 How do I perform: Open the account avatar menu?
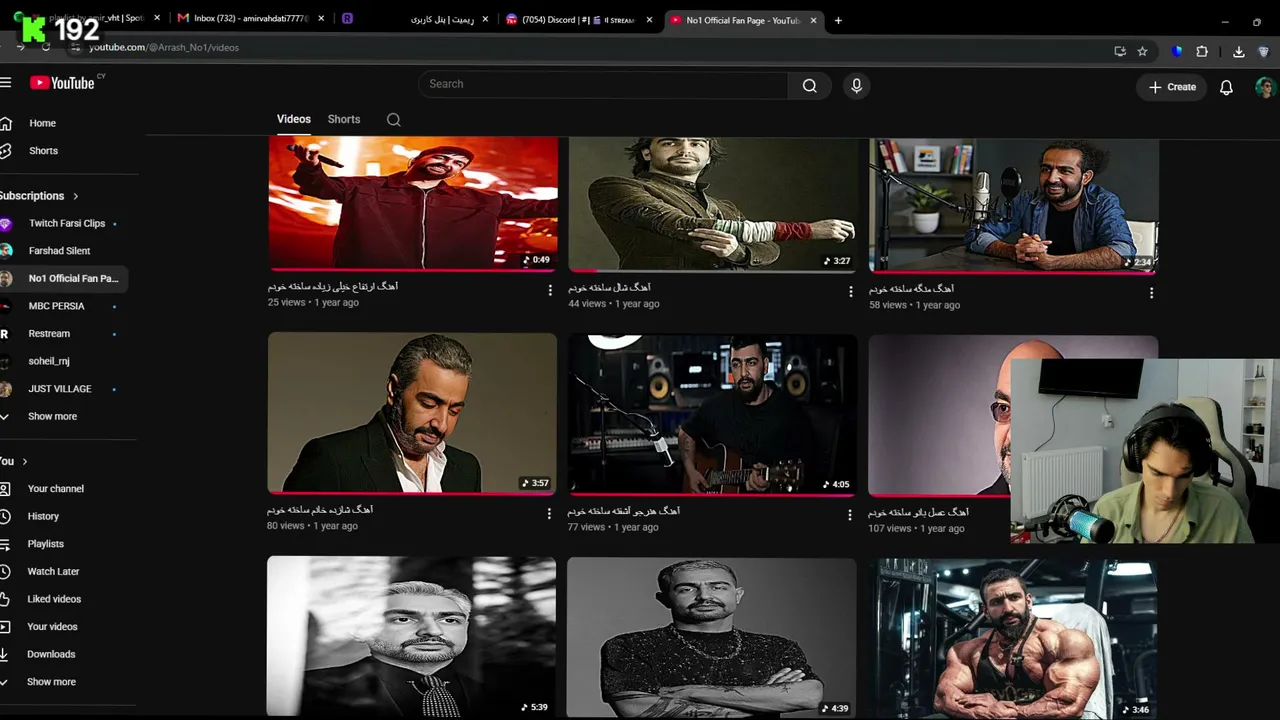[1265, 87]
